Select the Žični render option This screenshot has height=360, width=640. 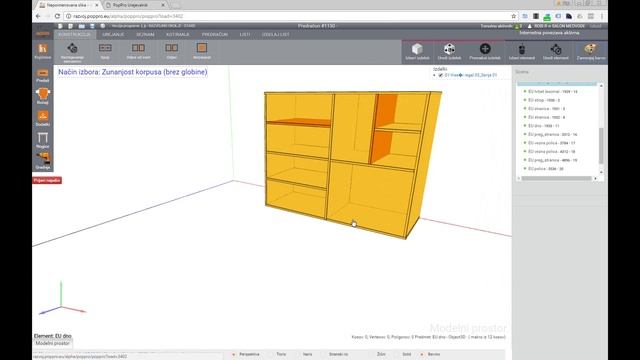click(381, 354)
